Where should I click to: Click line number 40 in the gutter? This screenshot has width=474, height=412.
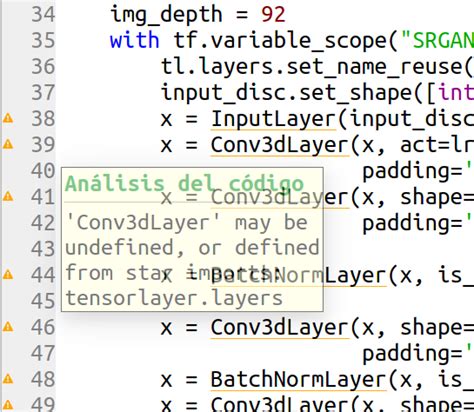[x=43, y=171]
